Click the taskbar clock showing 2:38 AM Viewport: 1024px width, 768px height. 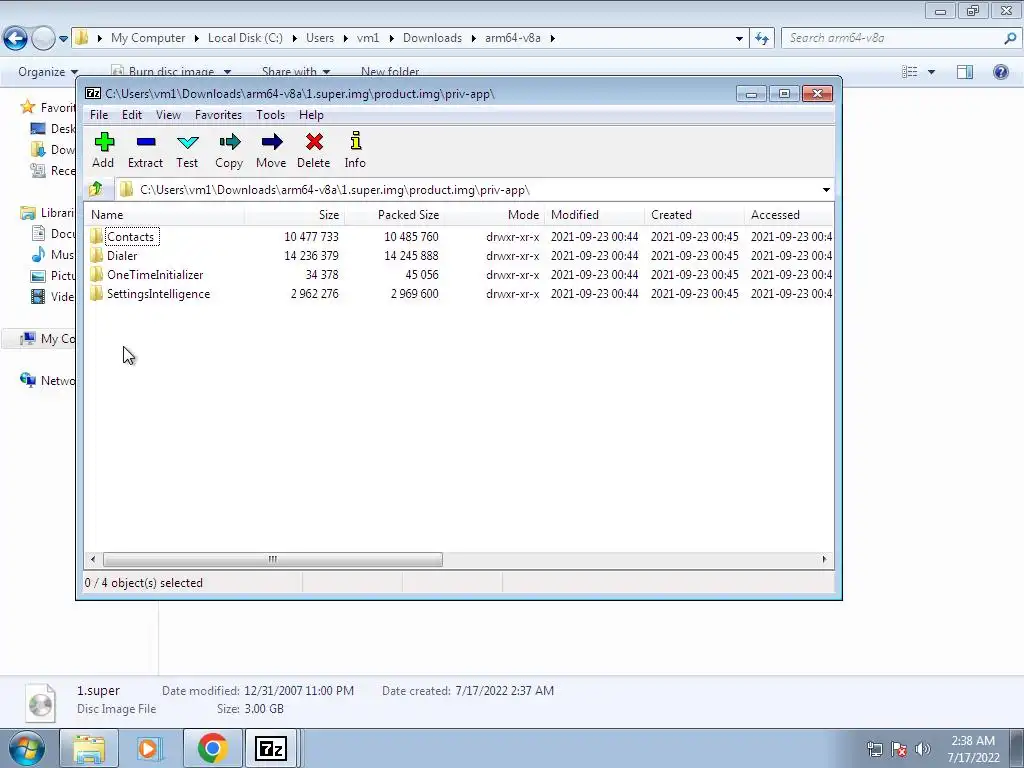973,741
